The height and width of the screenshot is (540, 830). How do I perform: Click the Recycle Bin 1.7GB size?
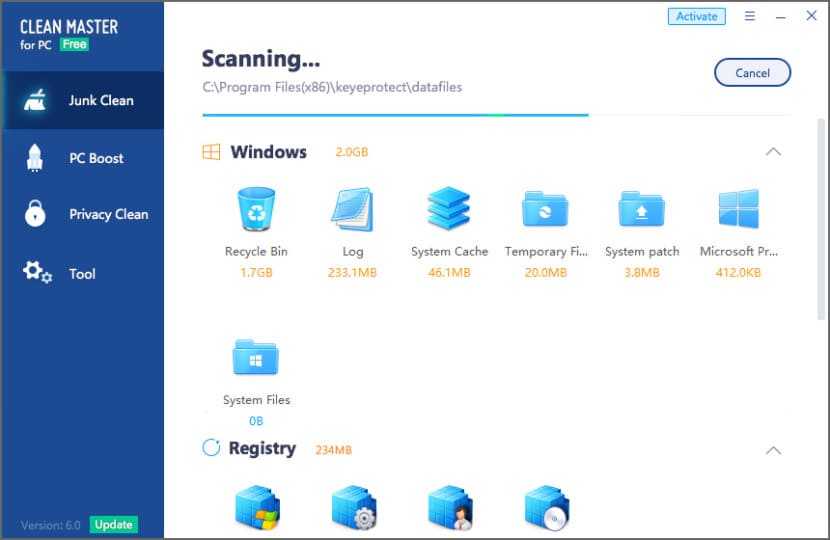(x=256, y=273)
